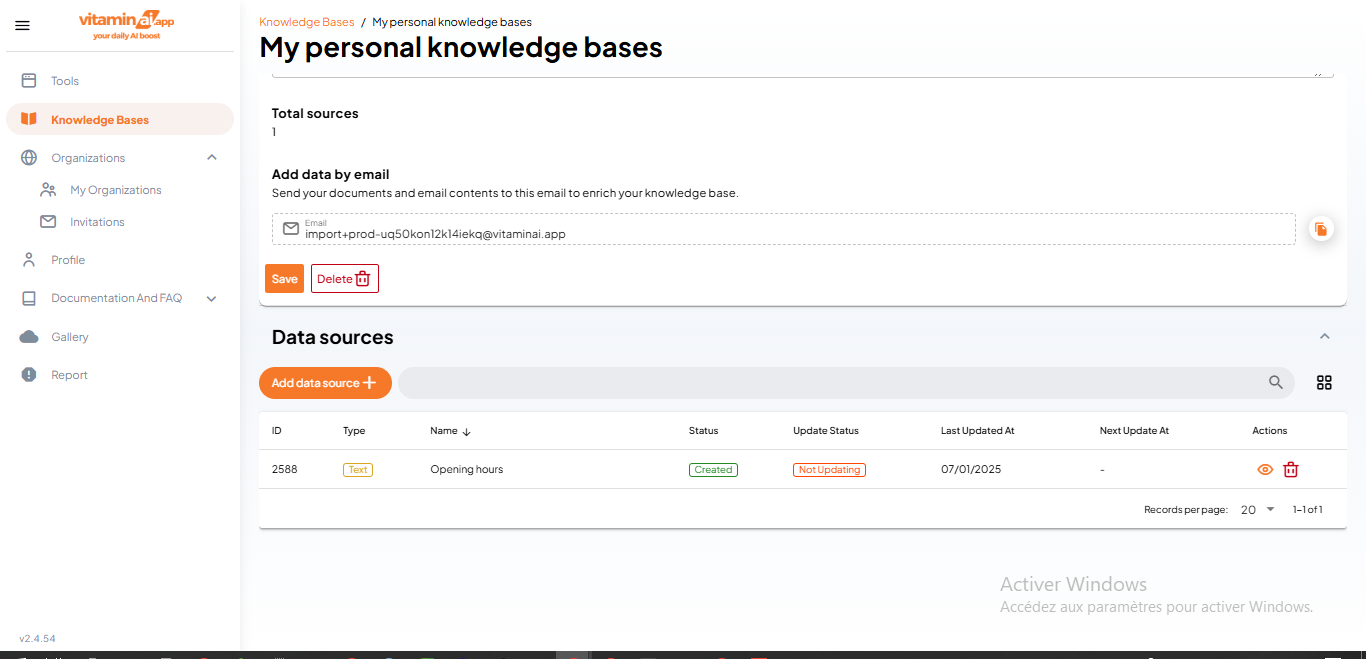Delete the Opening hours data source
This screenshot has height=659, width=1366.
point(1290,469)
